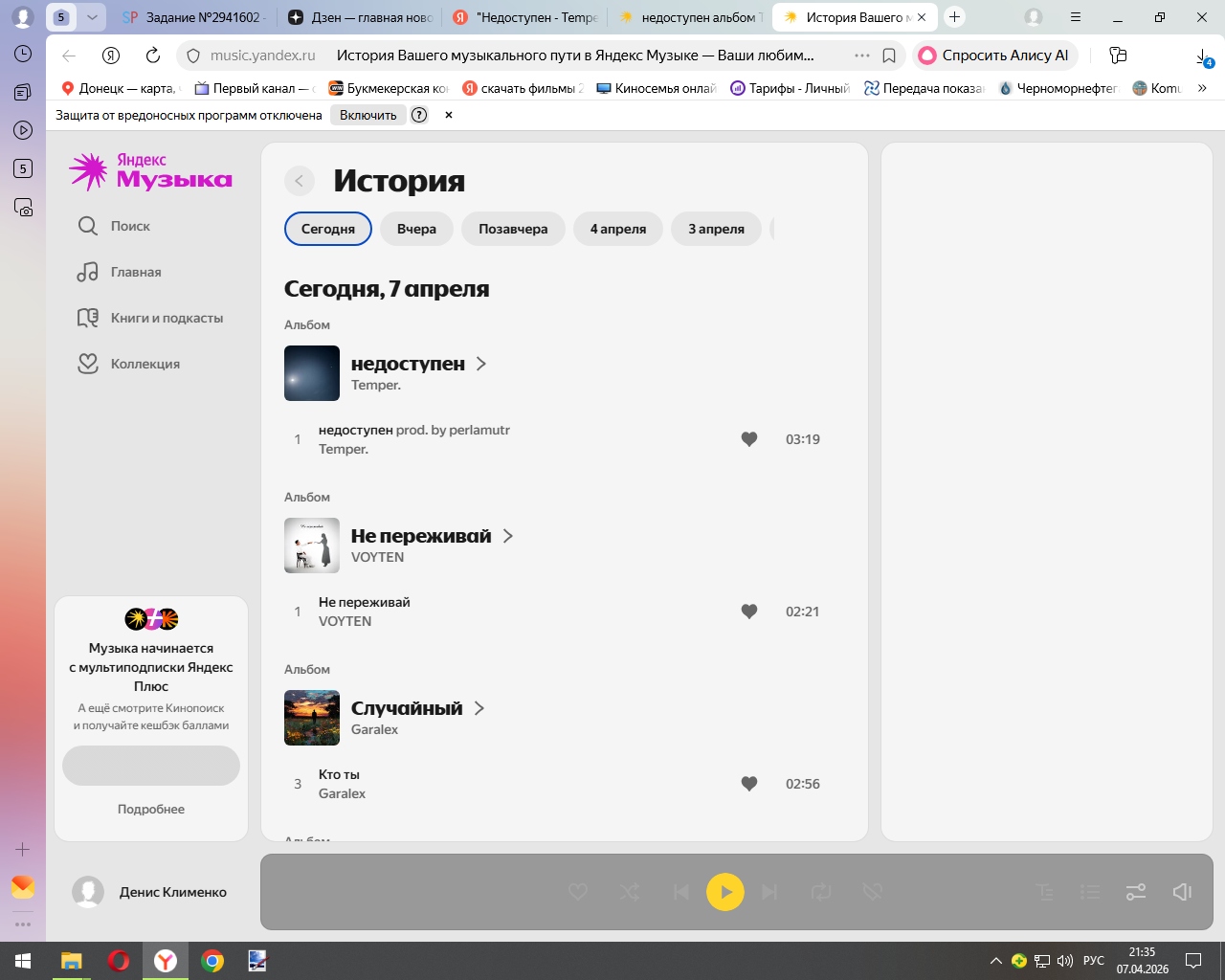View site protection shield info
This screenshot has height=980, width=1225.
point(192,56)
